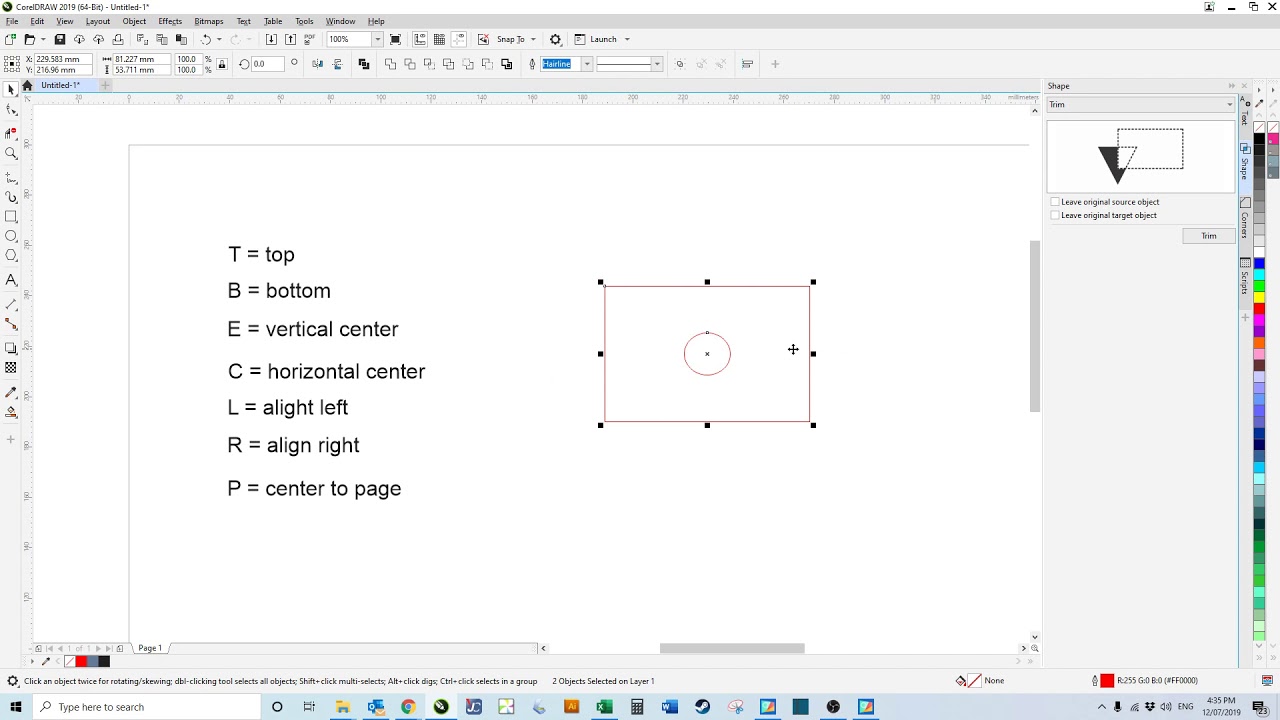Click the Import icon
The height and width of the screenshot is (720, 1280).
click(271, 39)
